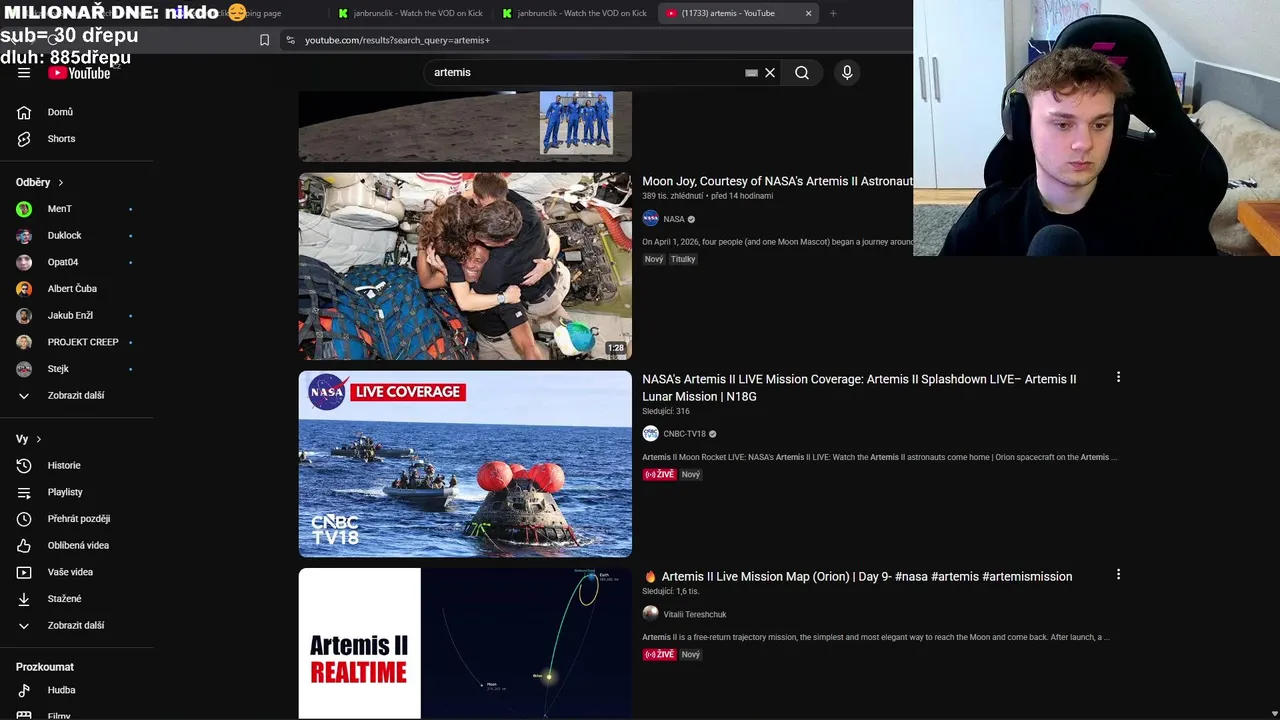The image size is (1280, 720).
Task: Bookmark this page with the address bar icon
Action: [264, 40]
